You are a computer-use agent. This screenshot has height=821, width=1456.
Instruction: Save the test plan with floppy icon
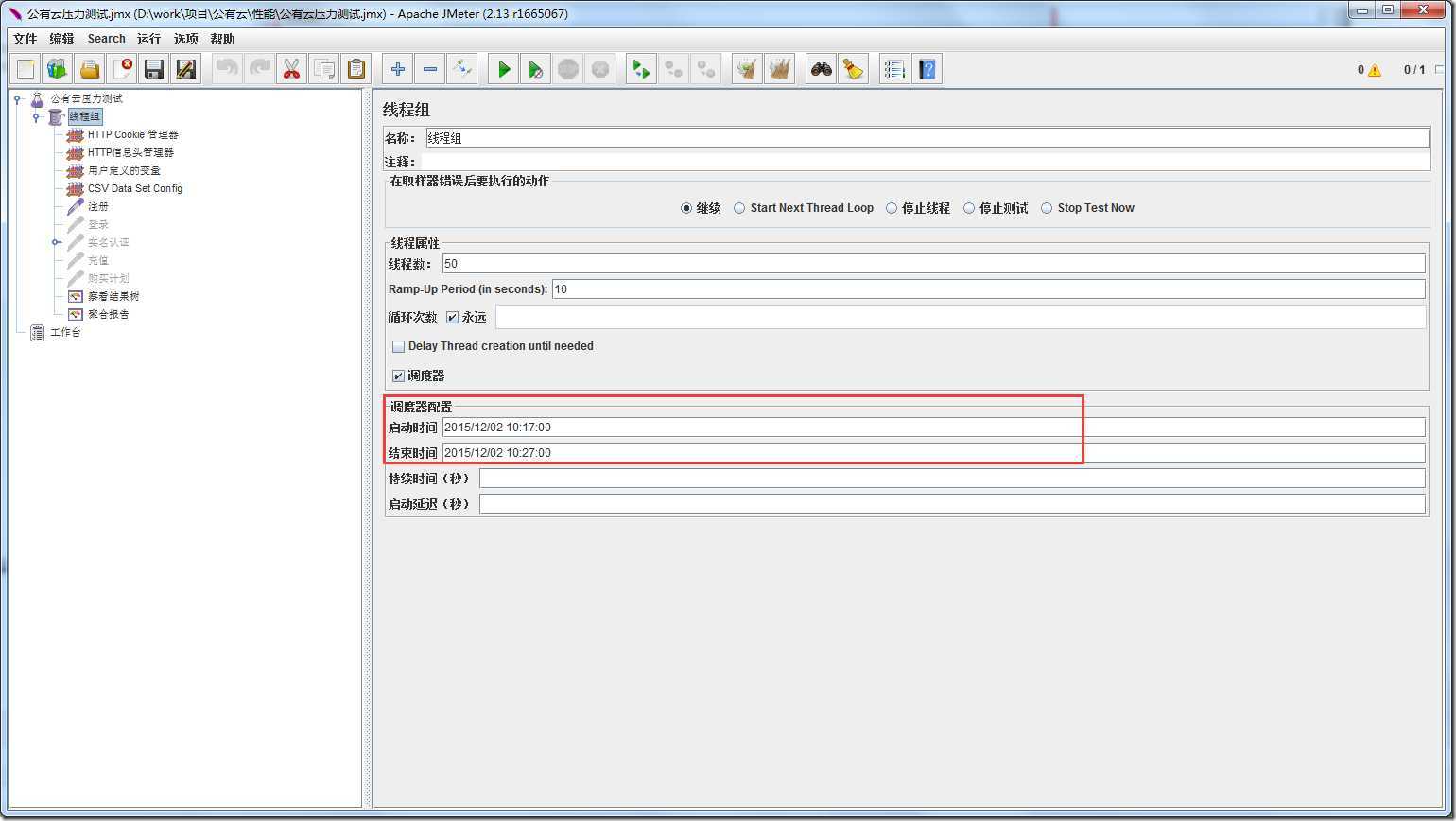point(154,69)
